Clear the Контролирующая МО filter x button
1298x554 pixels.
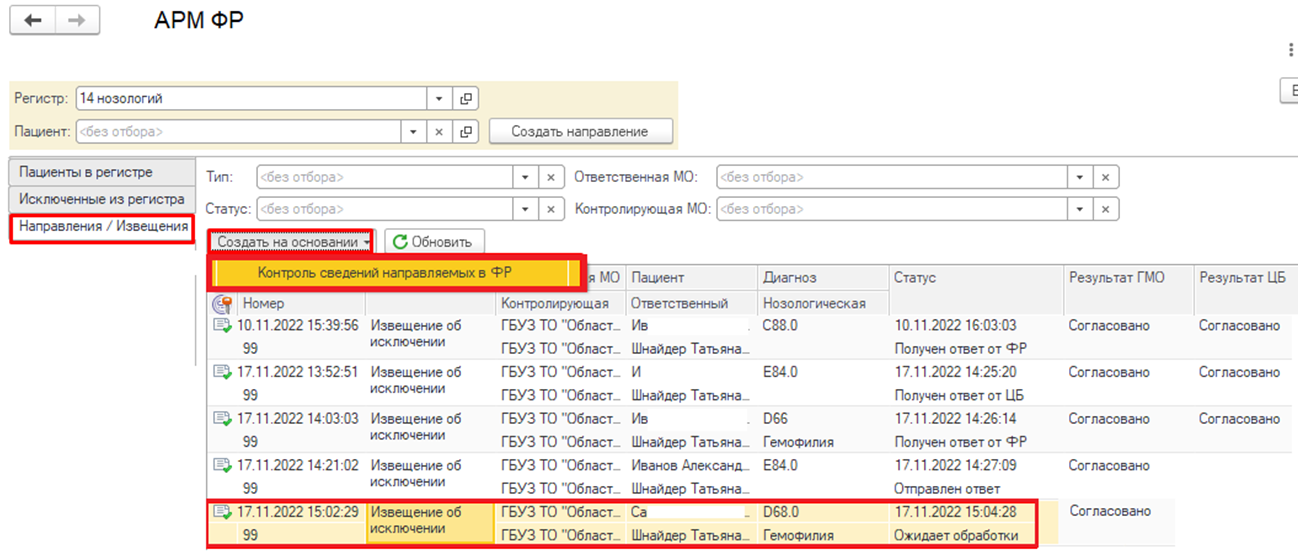click(1105, 209)
